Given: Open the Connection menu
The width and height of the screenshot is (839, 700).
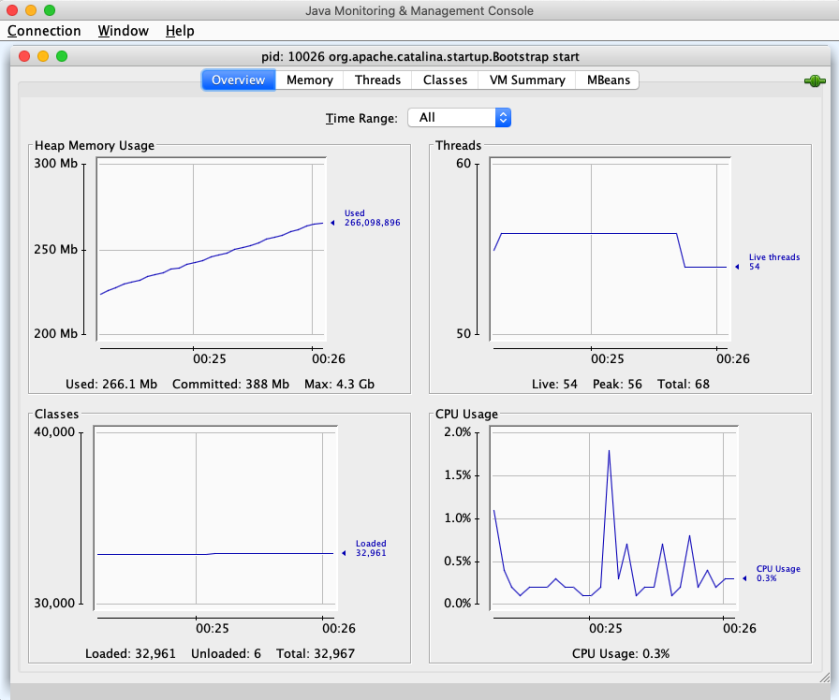Looking at the screenshot, I should coord(44,31).
